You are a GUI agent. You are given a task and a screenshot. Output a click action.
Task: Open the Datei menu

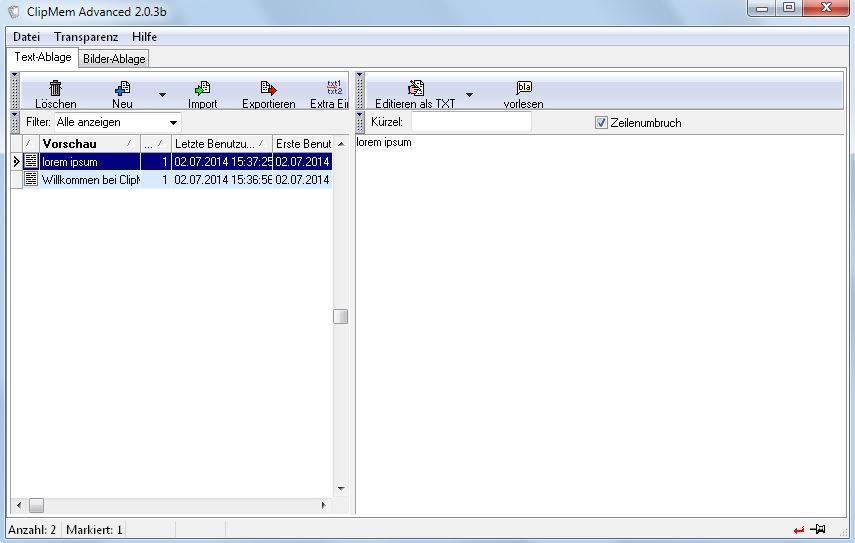click(26, 37)
